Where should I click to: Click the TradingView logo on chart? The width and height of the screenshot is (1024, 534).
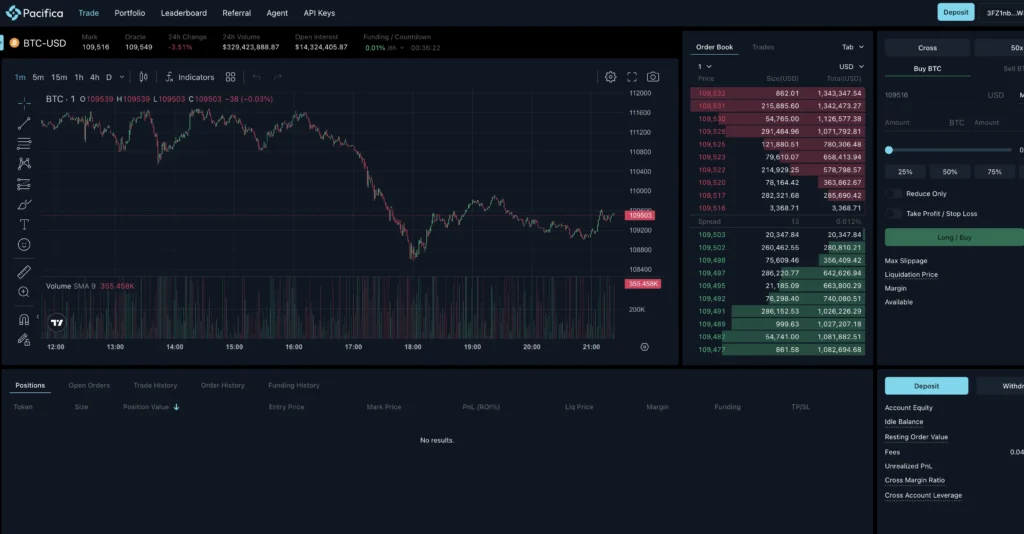pos(57,322)
